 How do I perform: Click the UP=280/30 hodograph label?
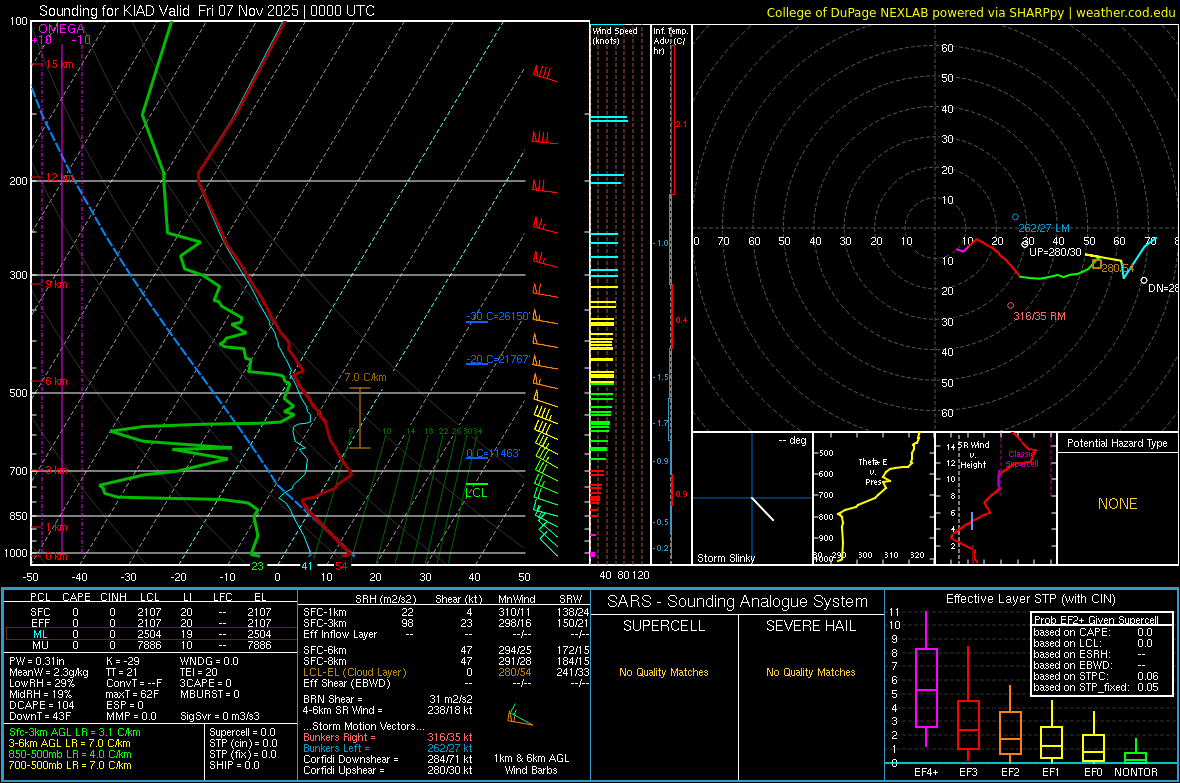point(1055,252)
